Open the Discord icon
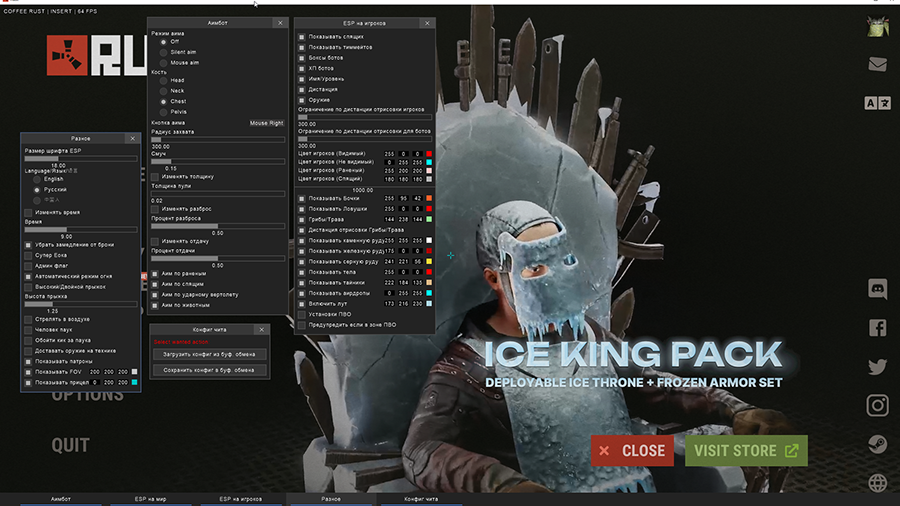 (878, 289)
